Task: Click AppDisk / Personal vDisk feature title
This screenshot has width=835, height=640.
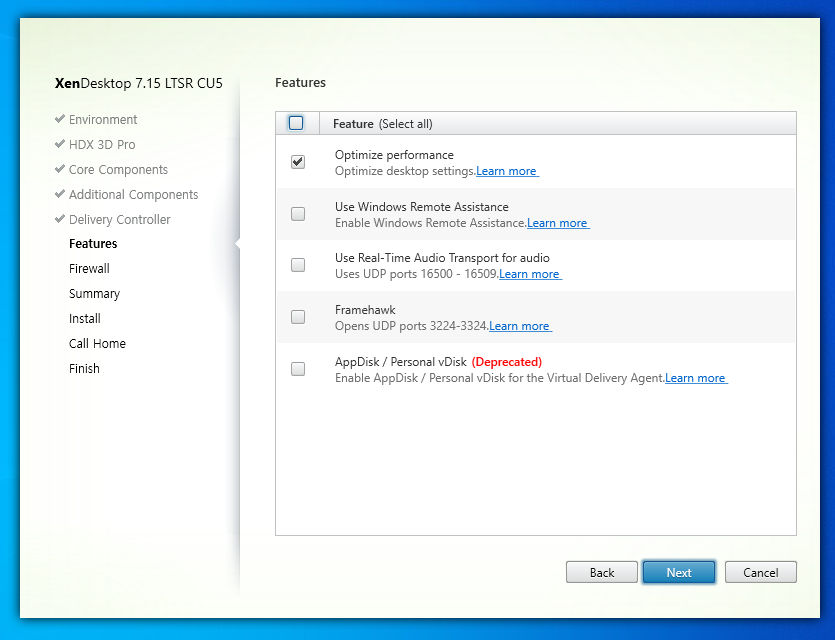Action: tap(401, 362)
